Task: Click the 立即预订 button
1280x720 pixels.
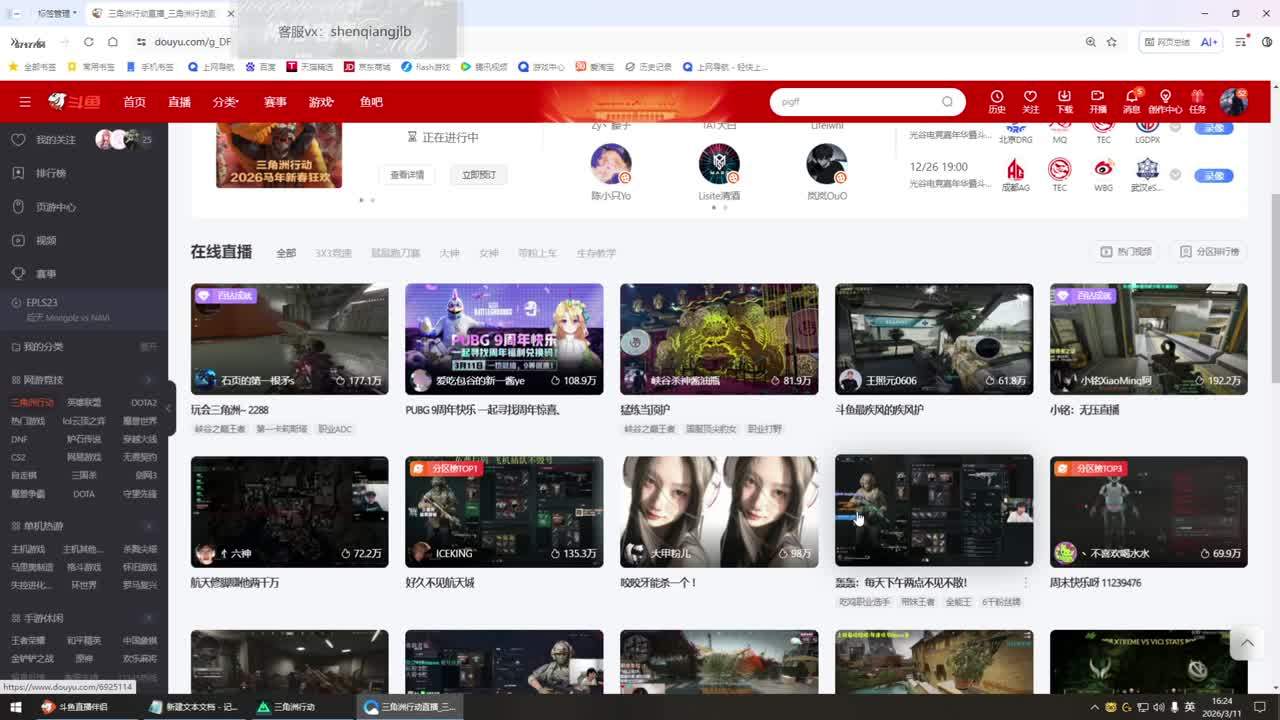Action: pyautogui.click(x=478, y=175)
